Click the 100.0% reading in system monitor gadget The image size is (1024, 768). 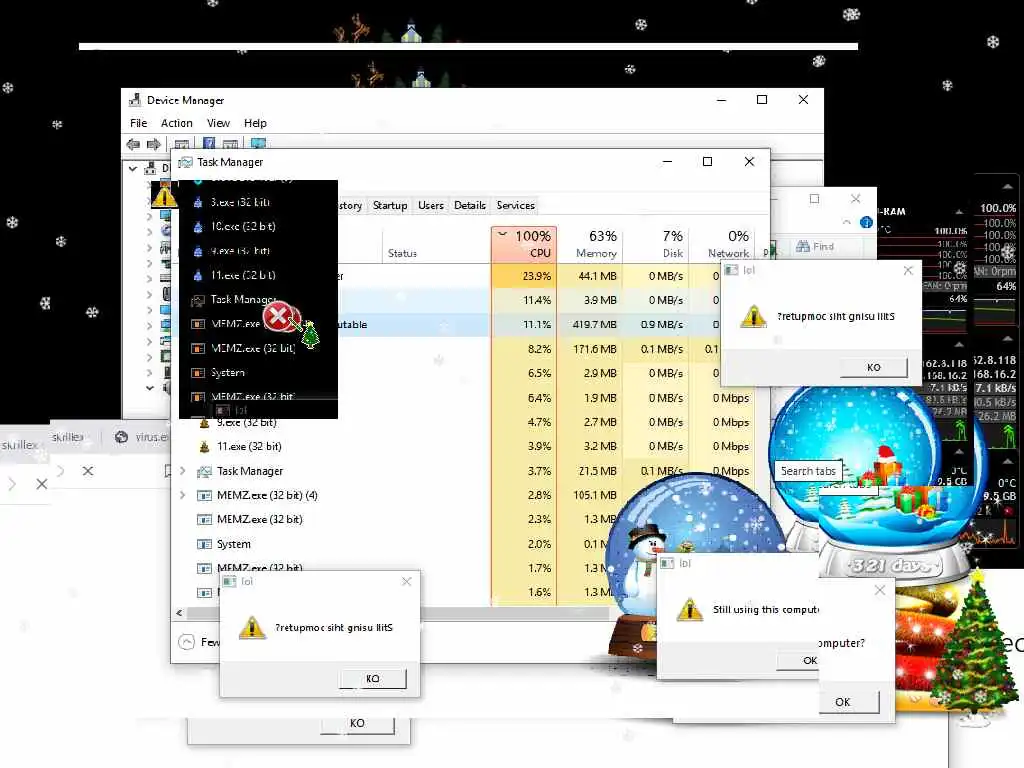(998, 208)
